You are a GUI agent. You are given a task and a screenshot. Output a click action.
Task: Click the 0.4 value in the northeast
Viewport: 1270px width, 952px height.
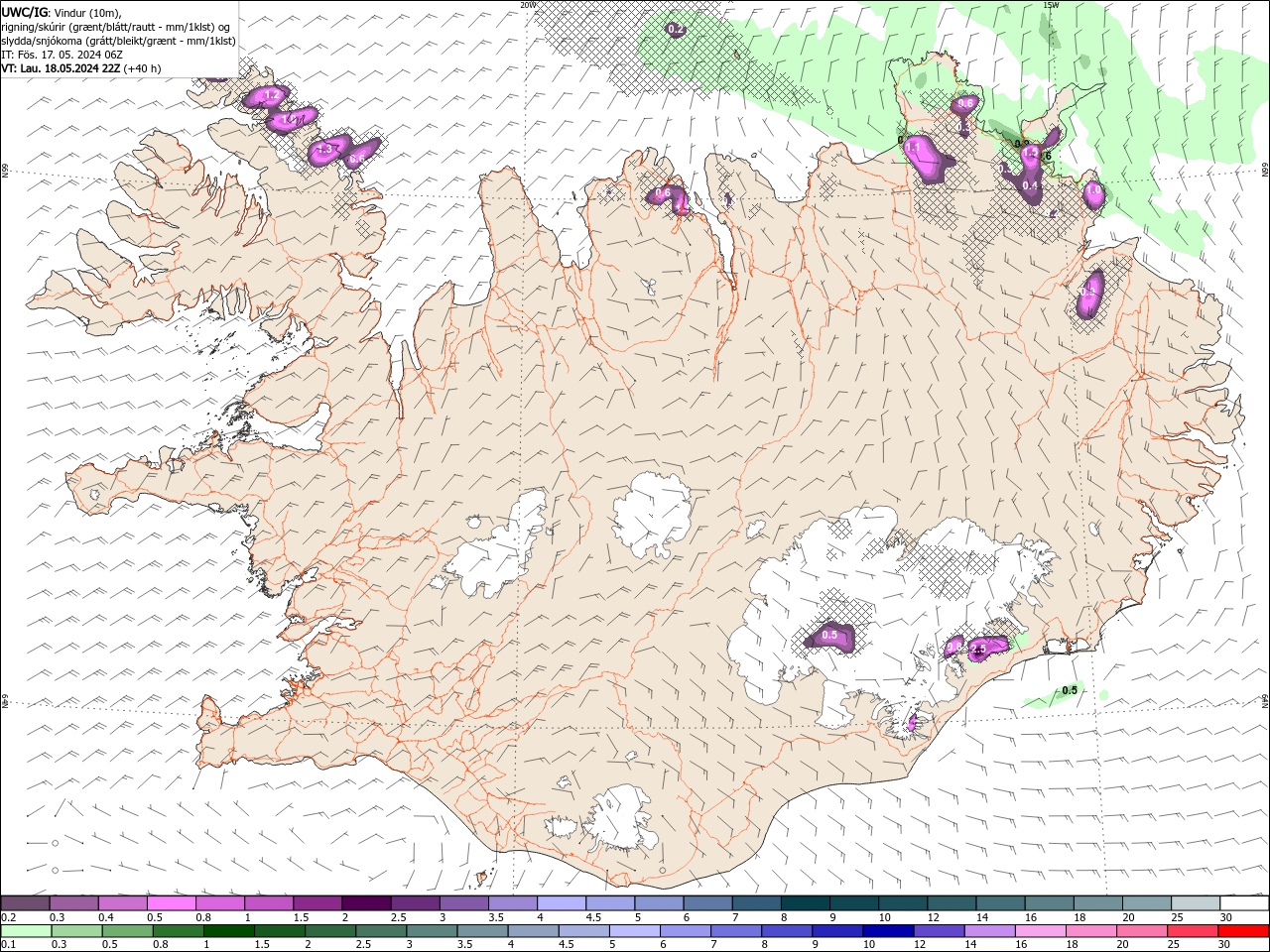tap(1030, 185)
